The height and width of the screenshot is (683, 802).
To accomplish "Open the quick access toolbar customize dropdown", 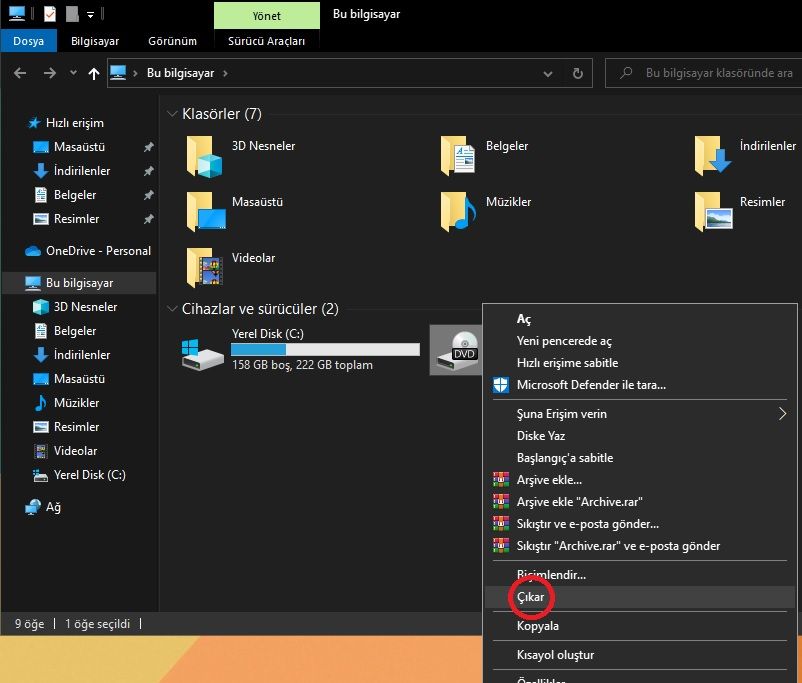I will pos(90,15).
